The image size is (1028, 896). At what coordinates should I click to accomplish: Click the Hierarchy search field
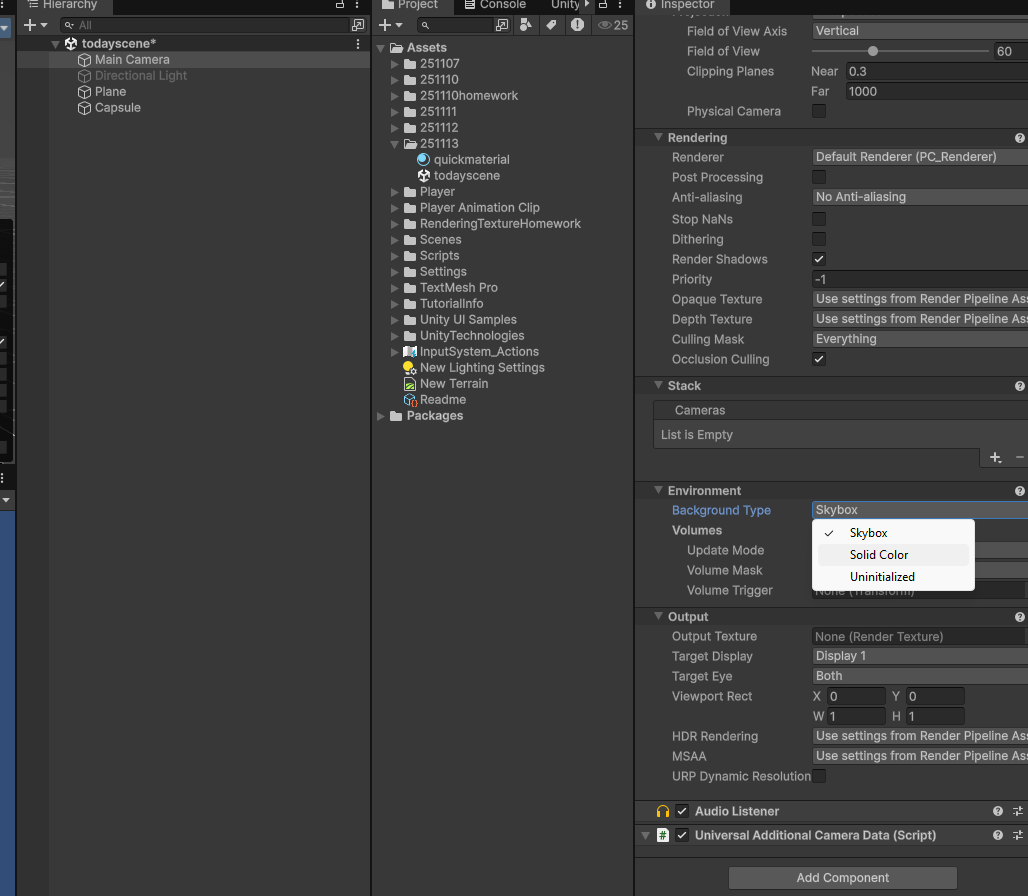[x=205, y=25]
